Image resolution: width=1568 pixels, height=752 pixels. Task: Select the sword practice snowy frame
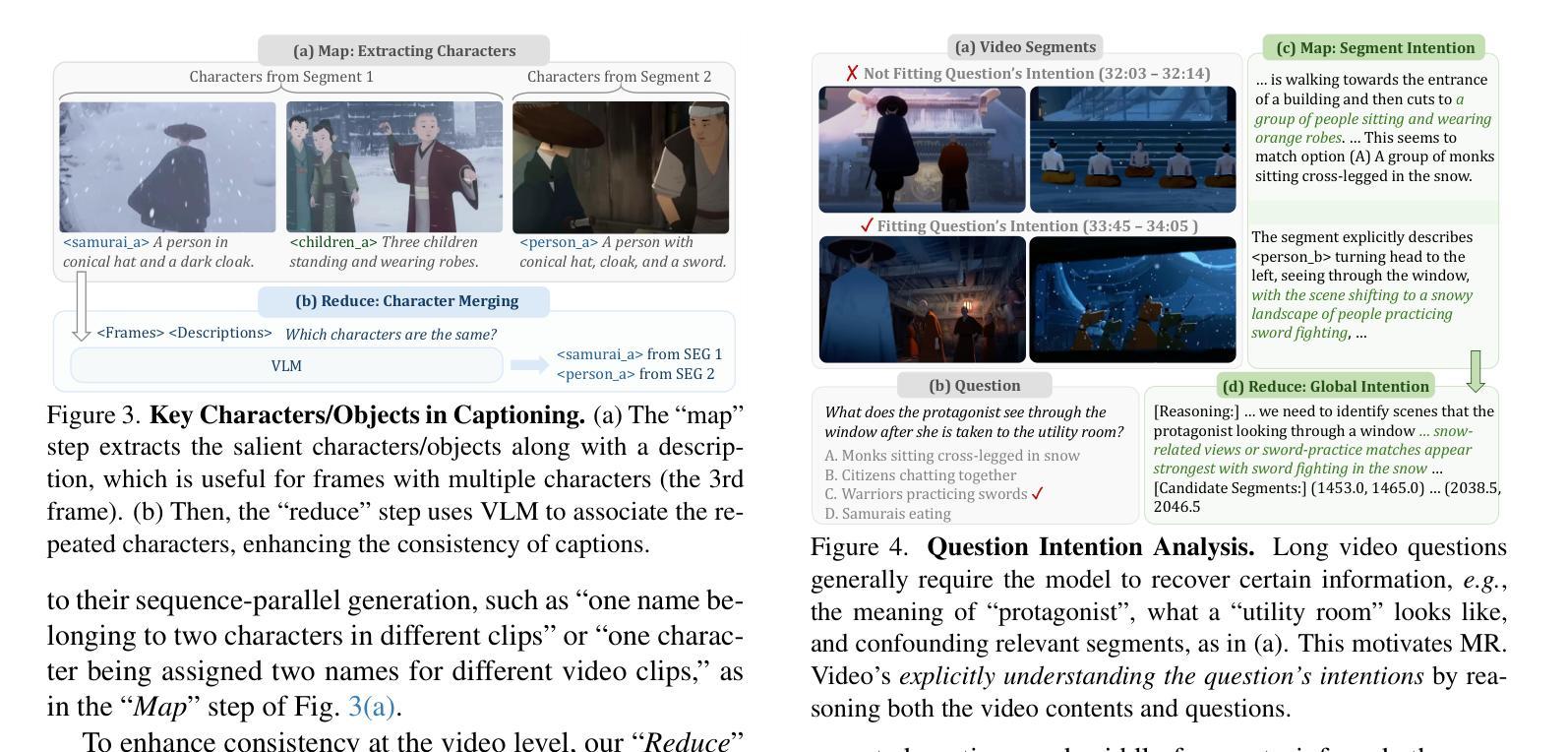click(1132, 299)
